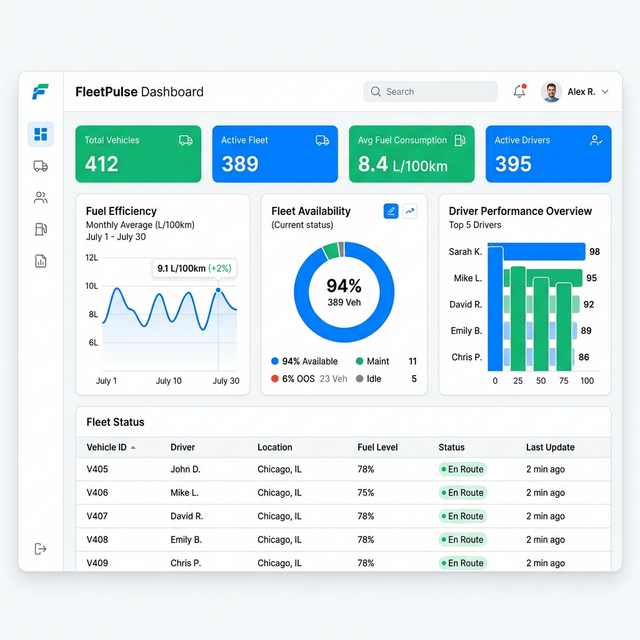The width and height of the screenshot is (640, 640).
Task: Click the En Route badge for V405
Action: coord(462,469)
